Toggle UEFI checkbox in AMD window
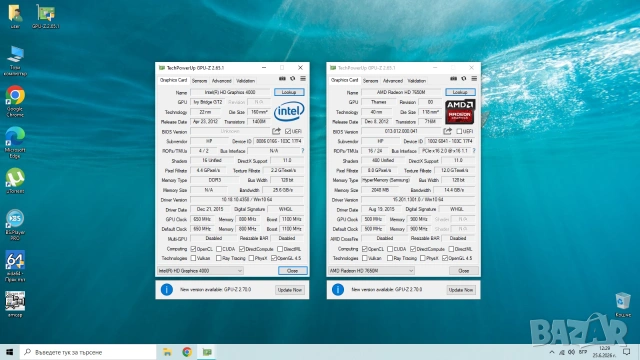Viewport: 640px width, 360px height. [459, 131]
